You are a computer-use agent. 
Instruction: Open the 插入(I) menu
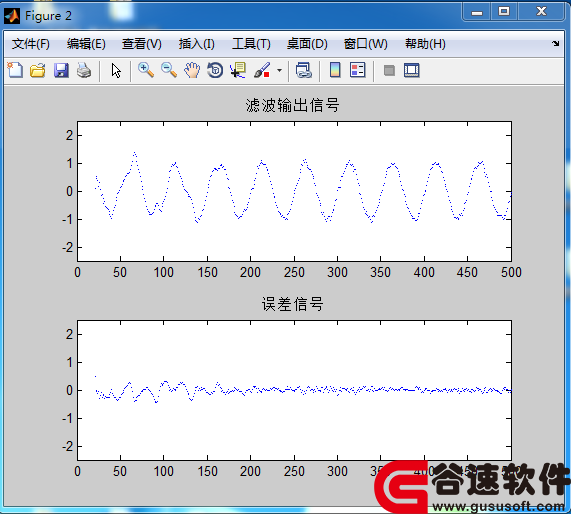click(197, 44)
